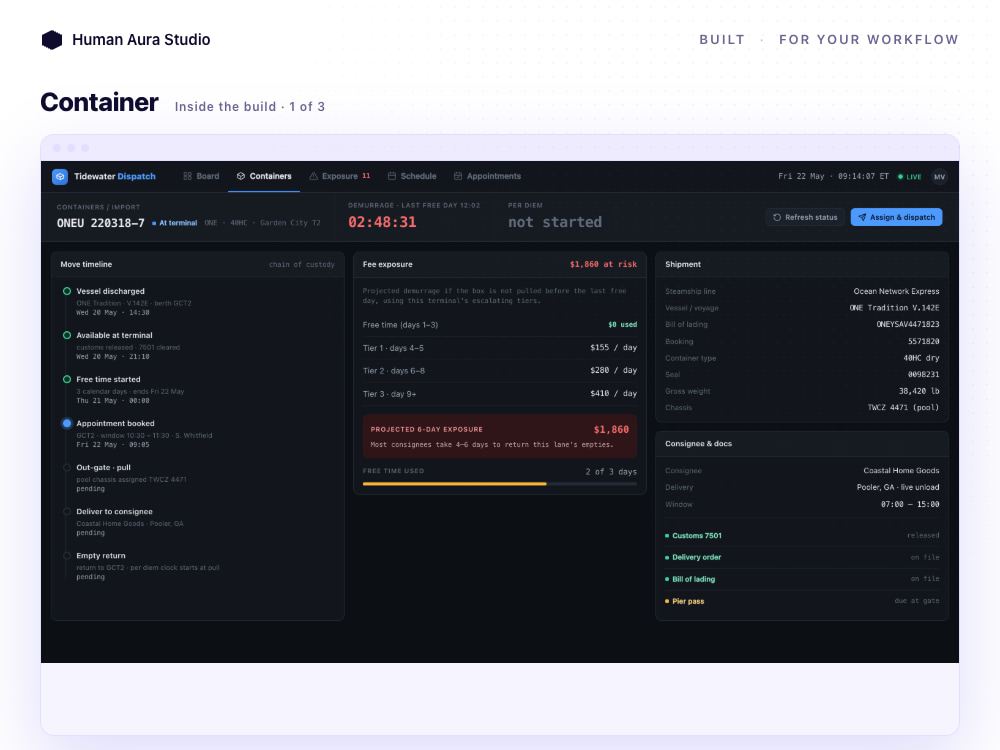Open the MV user avatar
Screen dimensions: 1000x750
(939, 177)
